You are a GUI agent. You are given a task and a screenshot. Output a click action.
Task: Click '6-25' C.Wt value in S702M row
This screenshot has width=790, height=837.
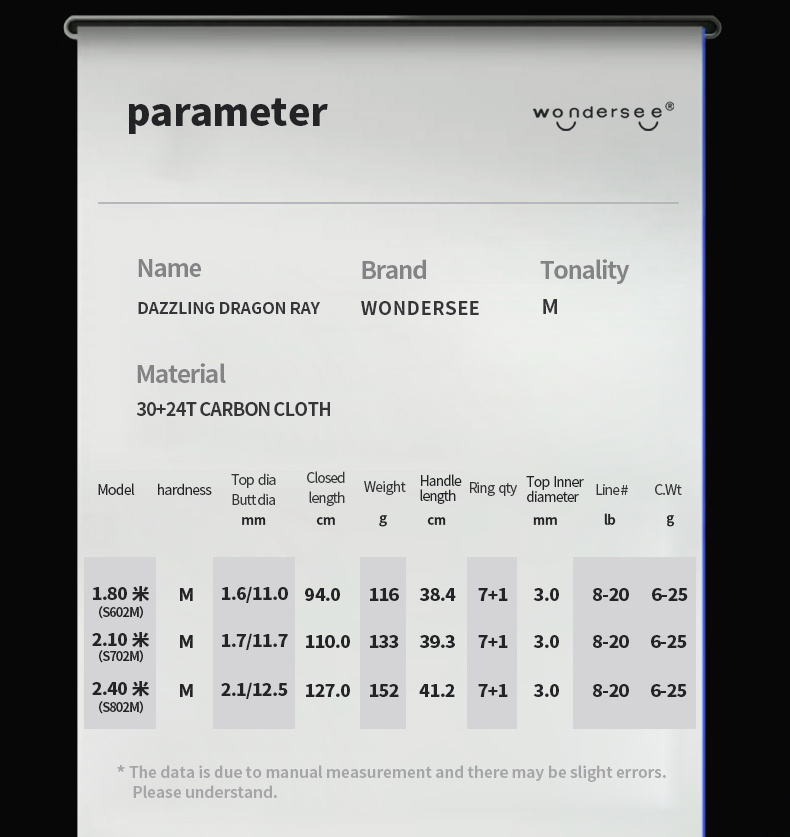point(668,642)
